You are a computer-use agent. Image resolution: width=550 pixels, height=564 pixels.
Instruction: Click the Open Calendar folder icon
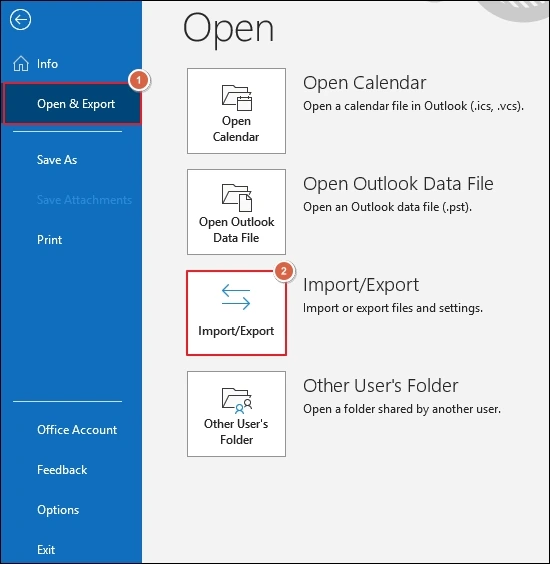click(x=237, y=97)
